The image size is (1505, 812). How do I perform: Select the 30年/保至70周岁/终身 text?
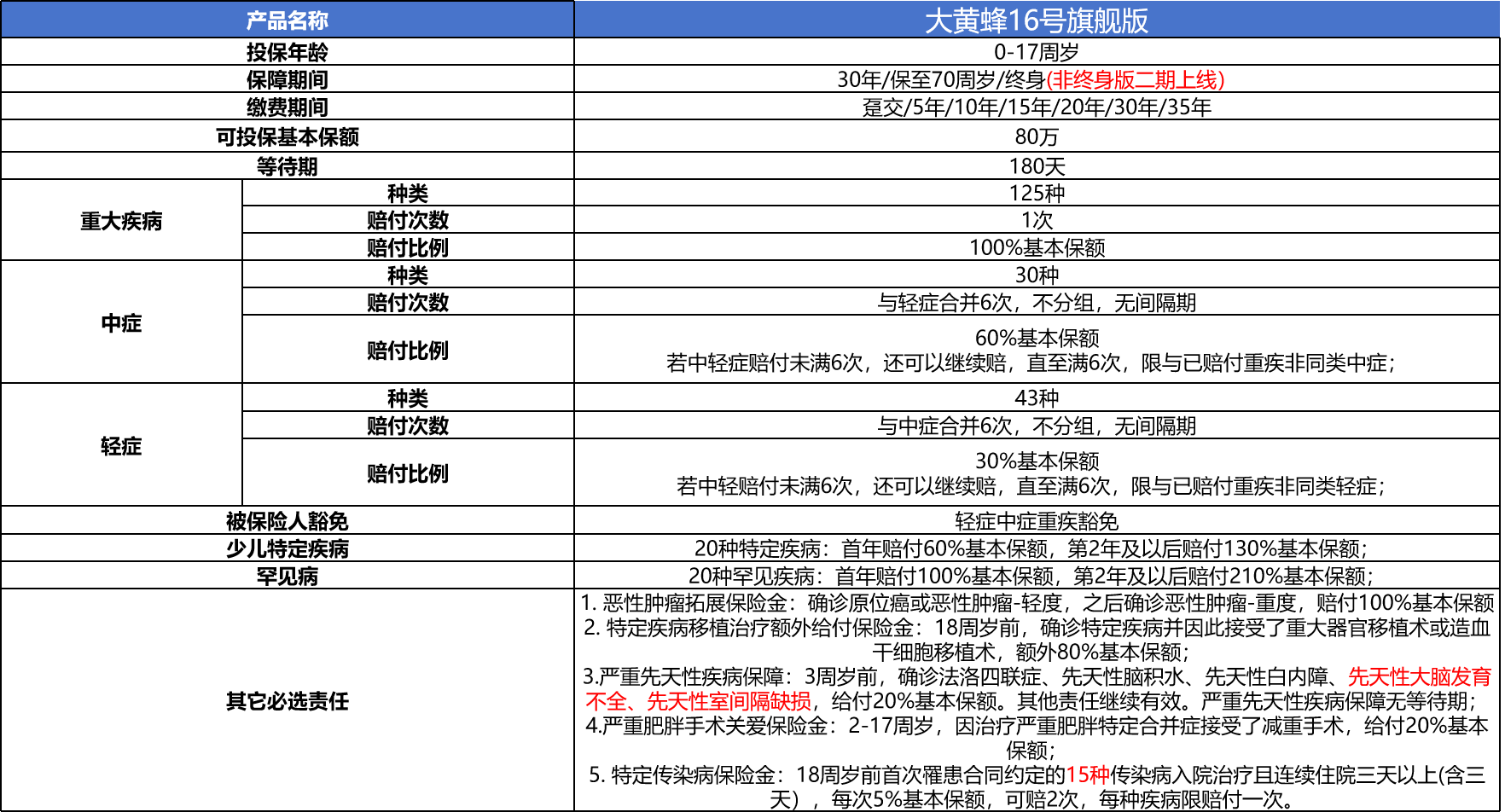pyautogui.click(x=941, y=79)
